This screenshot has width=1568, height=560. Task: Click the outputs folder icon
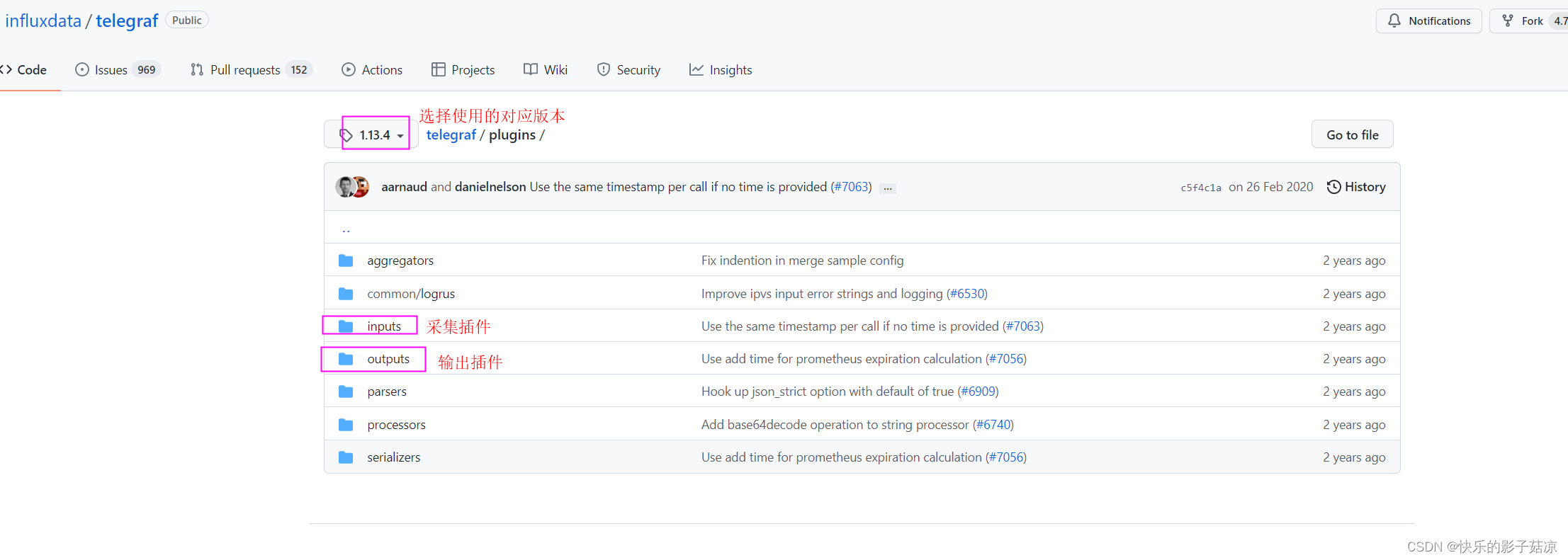click(346, 359)
